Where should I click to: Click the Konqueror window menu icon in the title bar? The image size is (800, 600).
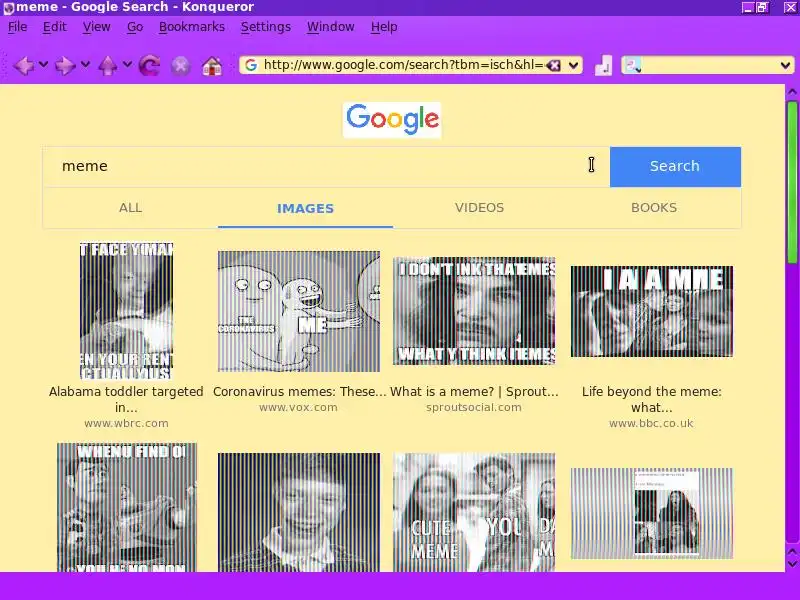coord(8,8)
